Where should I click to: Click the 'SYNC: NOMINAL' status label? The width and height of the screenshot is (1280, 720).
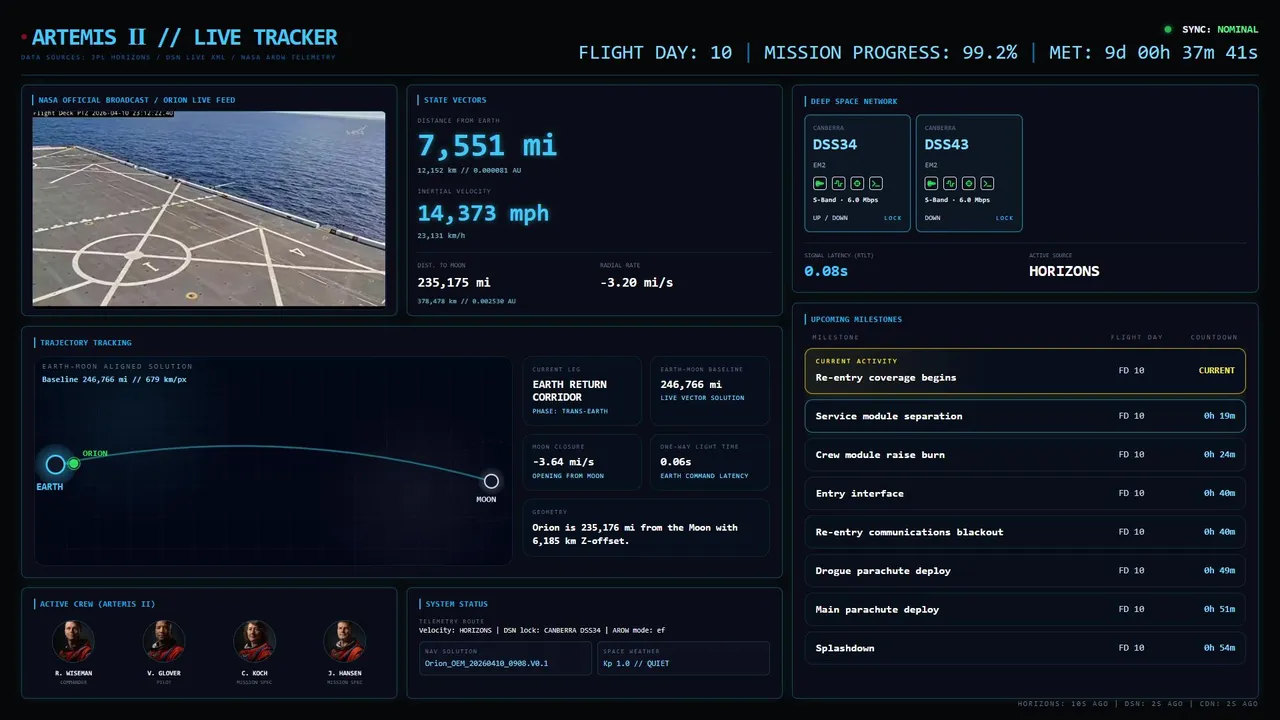coord(1220,30)
